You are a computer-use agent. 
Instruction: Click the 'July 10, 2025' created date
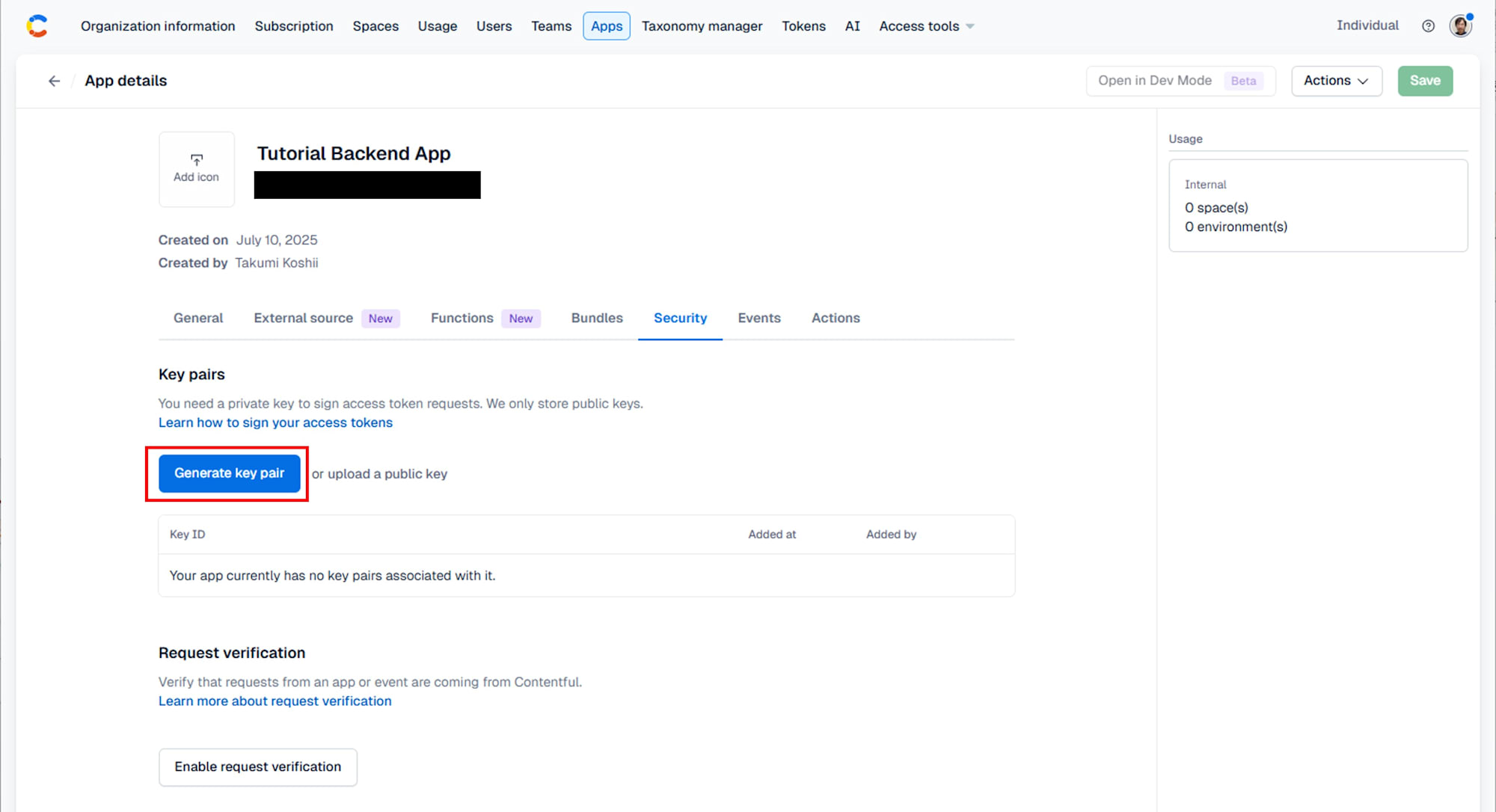[x=277, y=240]
